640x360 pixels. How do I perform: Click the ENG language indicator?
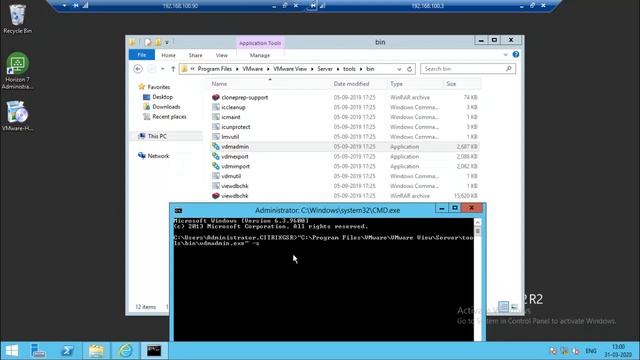pyautogui.click(x=591, y=351)
